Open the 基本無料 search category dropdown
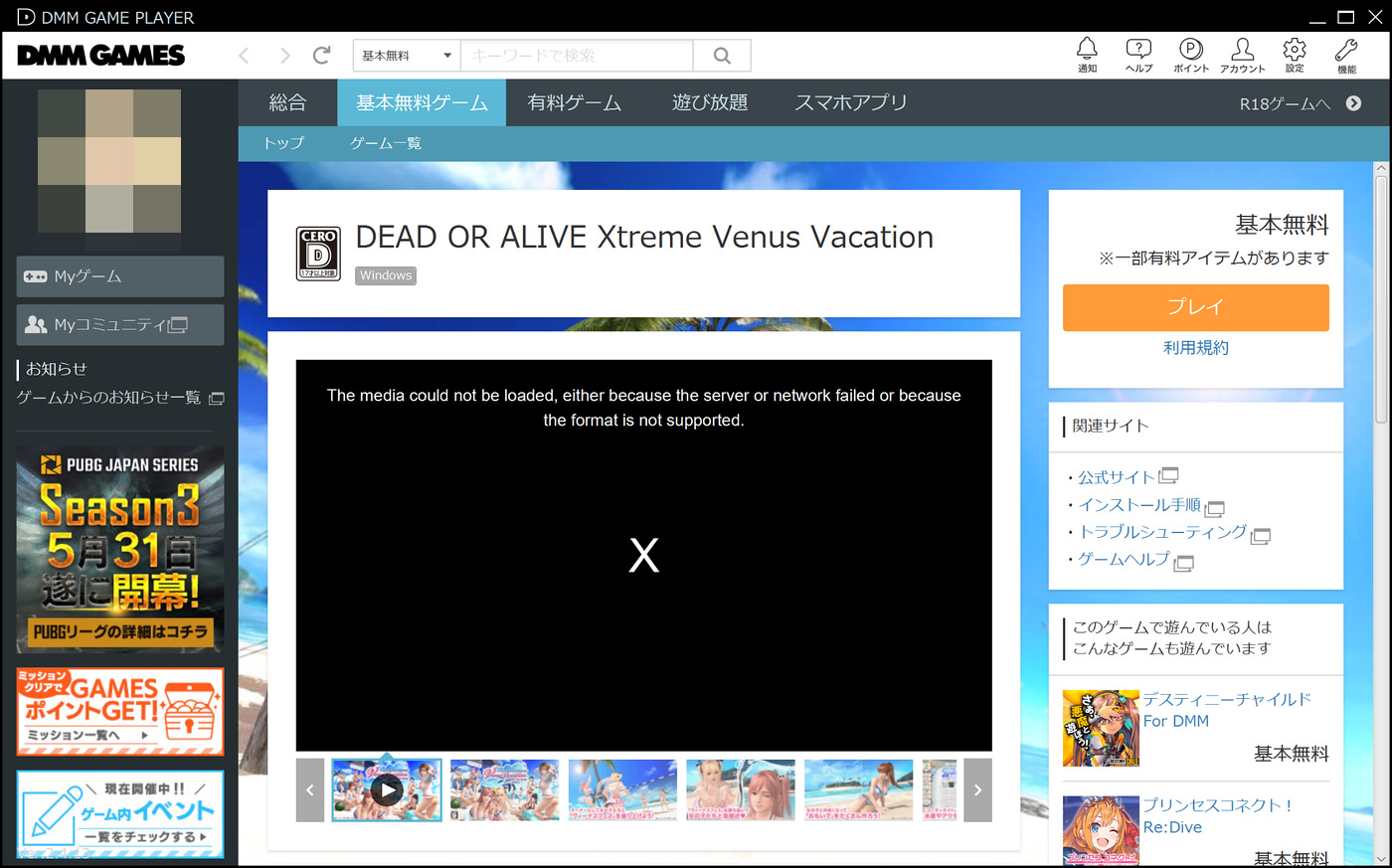1392x868 pixels. pyautogui.click(x=407, y=56)
